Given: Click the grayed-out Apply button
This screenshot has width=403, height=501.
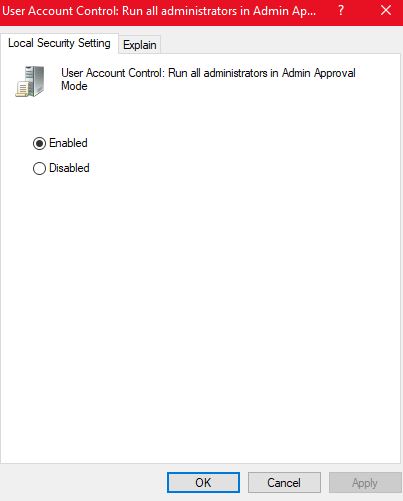Looking at the screenshot, I should click(365, 482).
